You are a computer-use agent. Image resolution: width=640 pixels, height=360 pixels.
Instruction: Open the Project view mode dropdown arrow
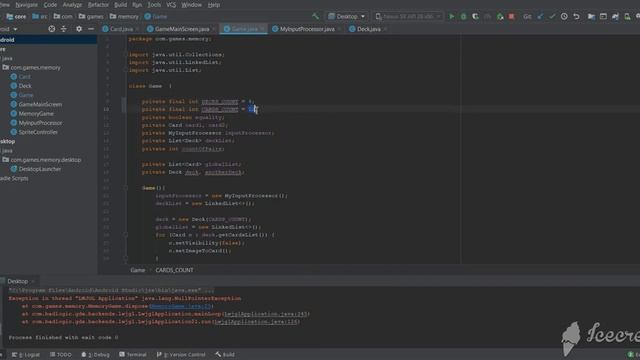pyautogui.click(x=15, y=29)
